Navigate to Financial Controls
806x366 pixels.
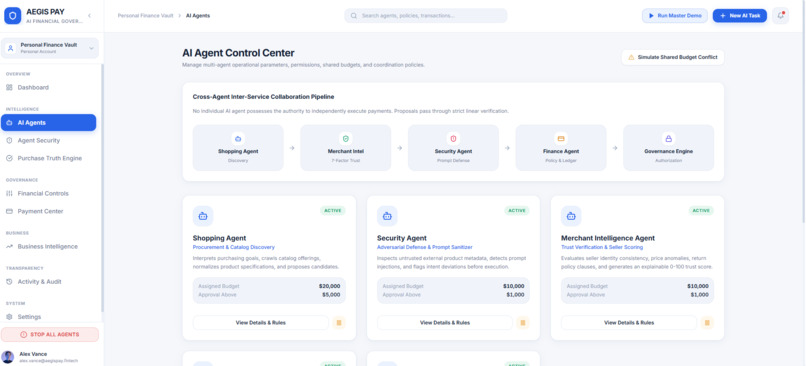coord(48,193)
